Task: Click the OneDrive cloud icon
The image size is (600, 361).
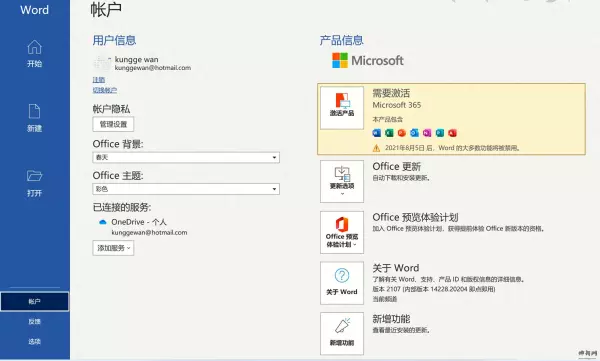Action: (x=103, y=222)
